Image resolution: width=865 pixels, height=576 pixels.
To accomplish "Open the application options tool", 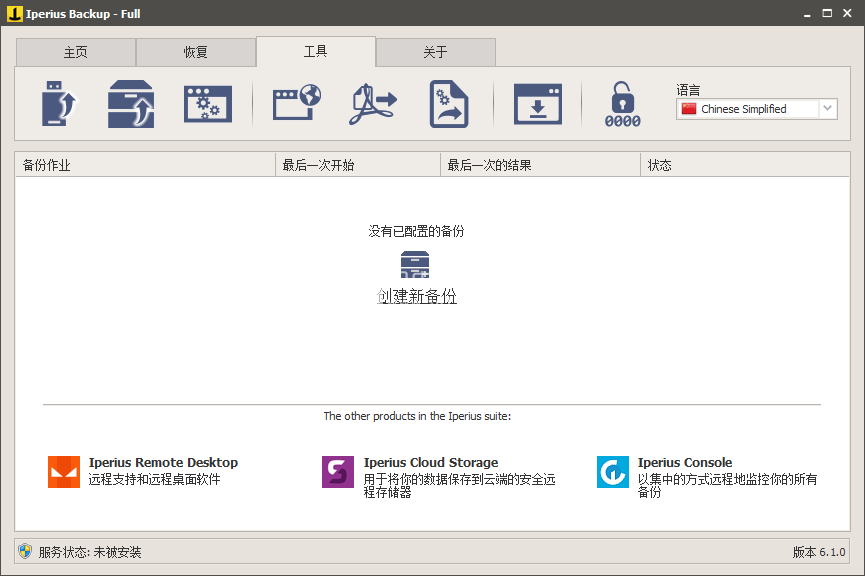I will [210, 102].
